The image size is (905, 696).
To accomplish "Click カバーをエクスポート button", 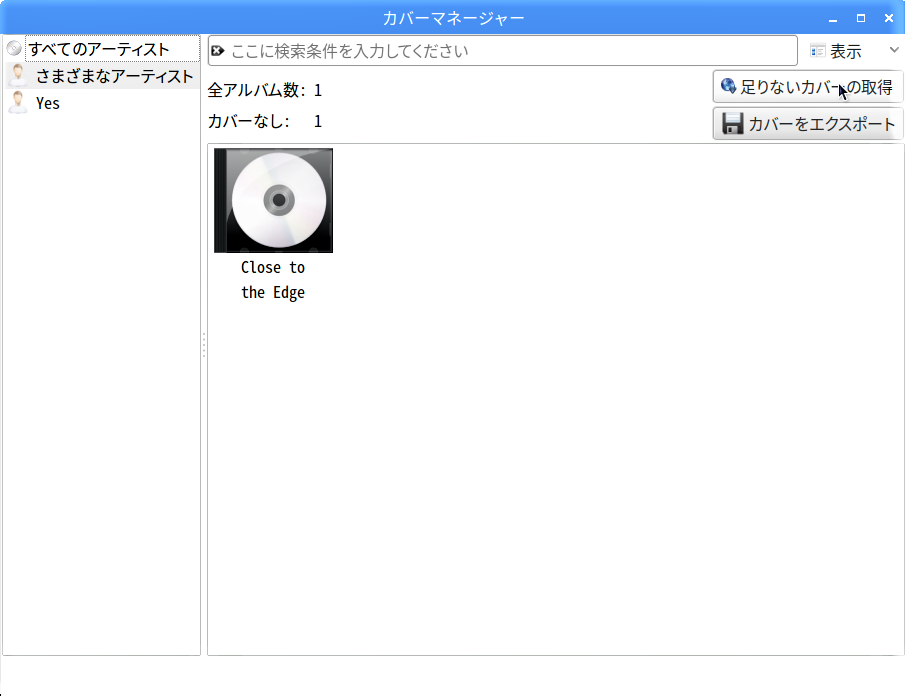I will 808,124.
